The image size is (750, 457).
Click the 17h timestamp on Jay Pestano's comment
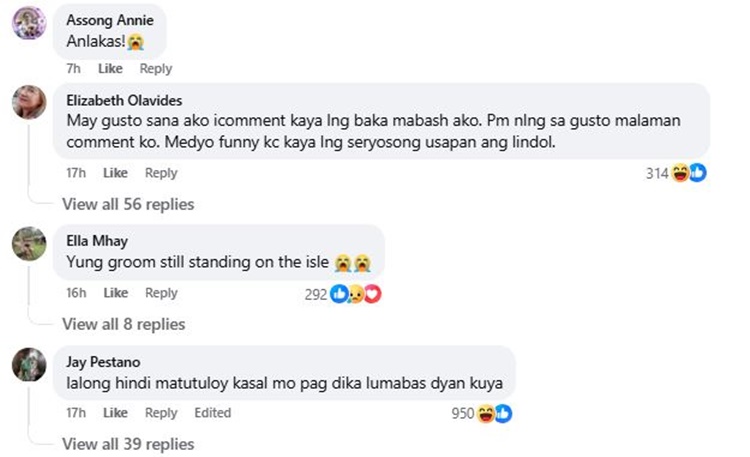click(75, 413)
